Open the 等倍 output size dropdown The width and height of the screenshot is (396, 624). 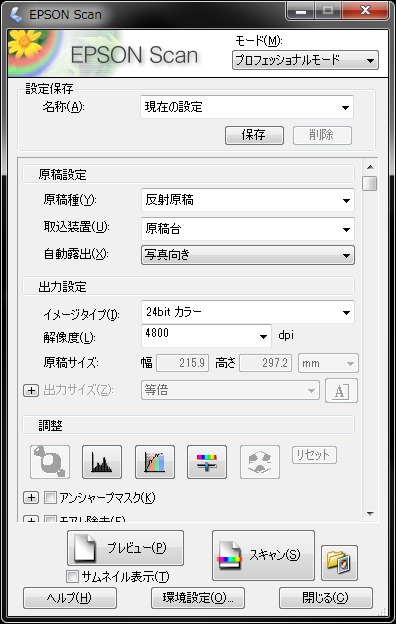(230, 390)
